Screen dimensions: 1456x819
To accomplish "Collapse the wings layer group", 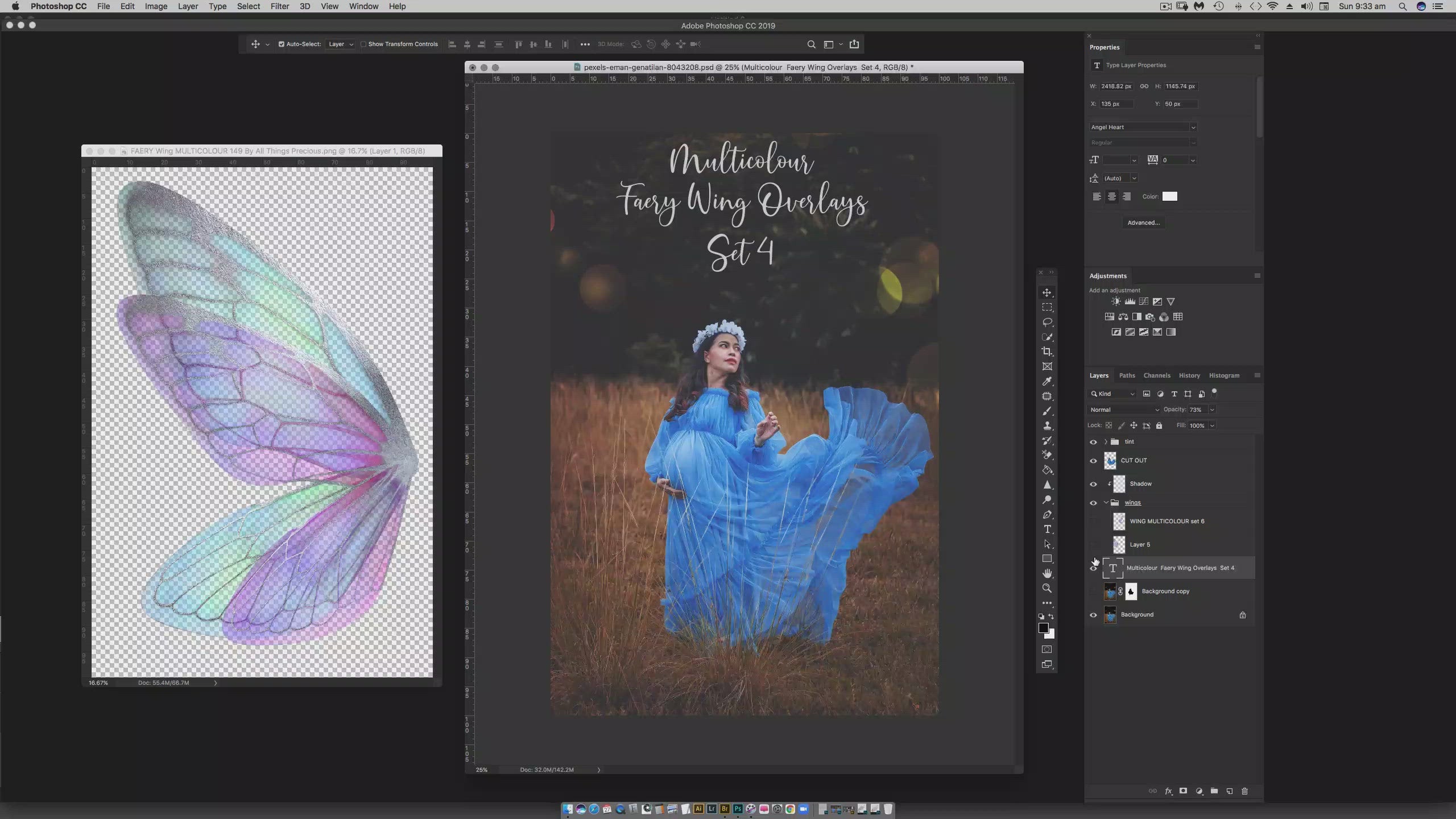I will 1106,502.
